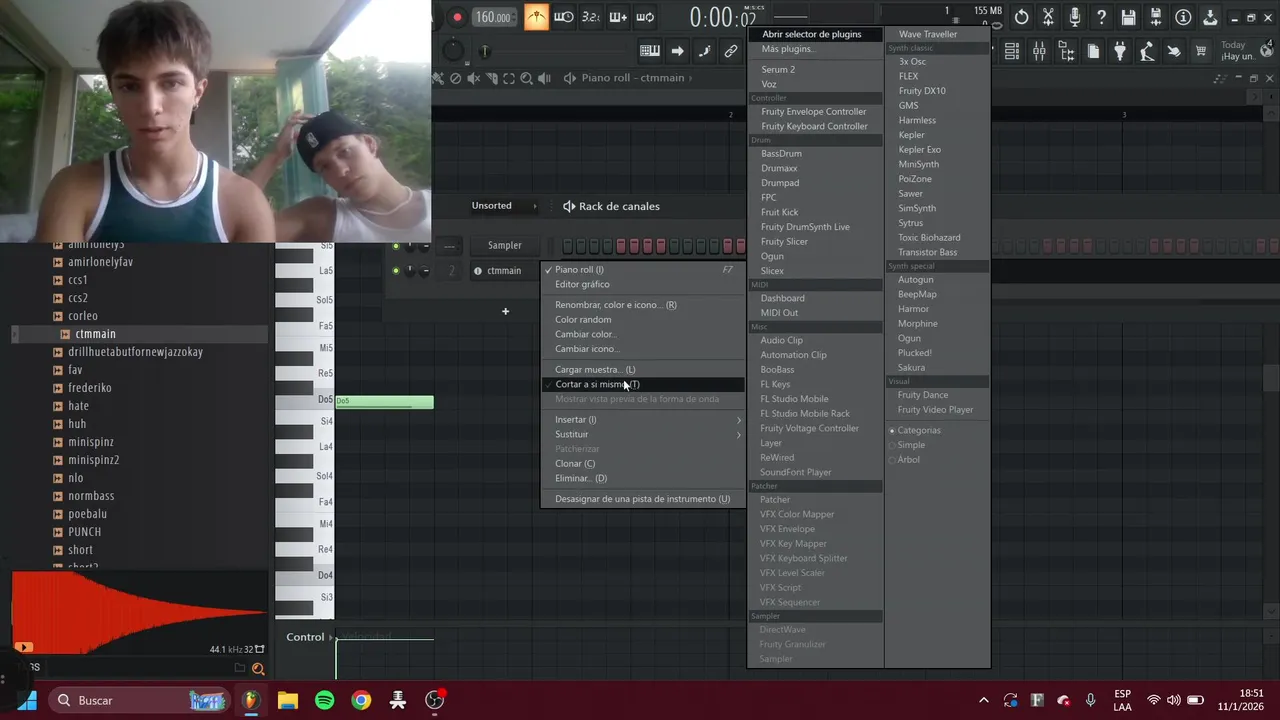The image size is (1280, 720).
Task: Select the piano roll zoom magnifier tool
Action: (x=527, y=78)
